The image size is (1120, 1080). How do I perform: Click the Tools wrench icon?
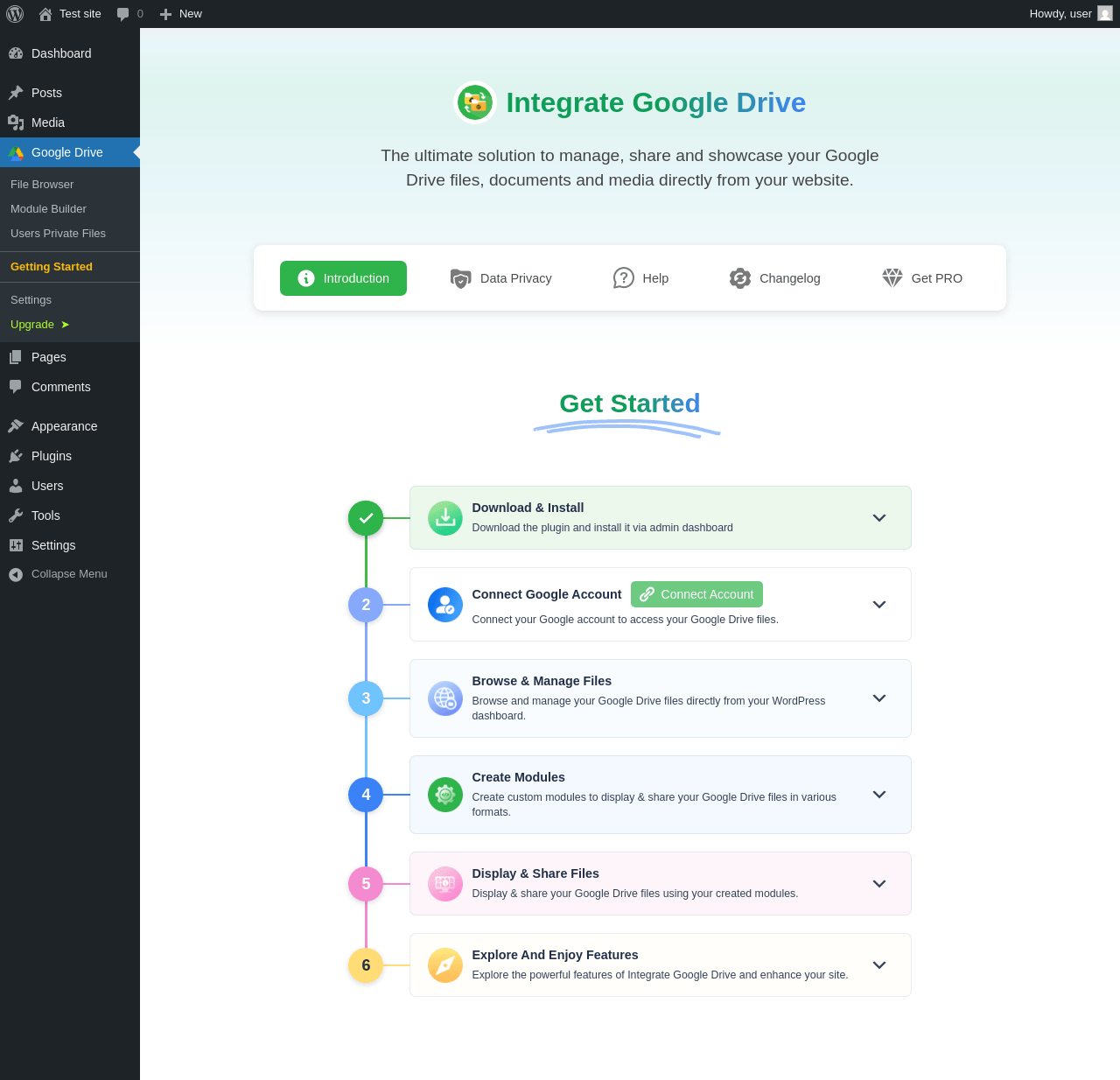tap(16, 515)
